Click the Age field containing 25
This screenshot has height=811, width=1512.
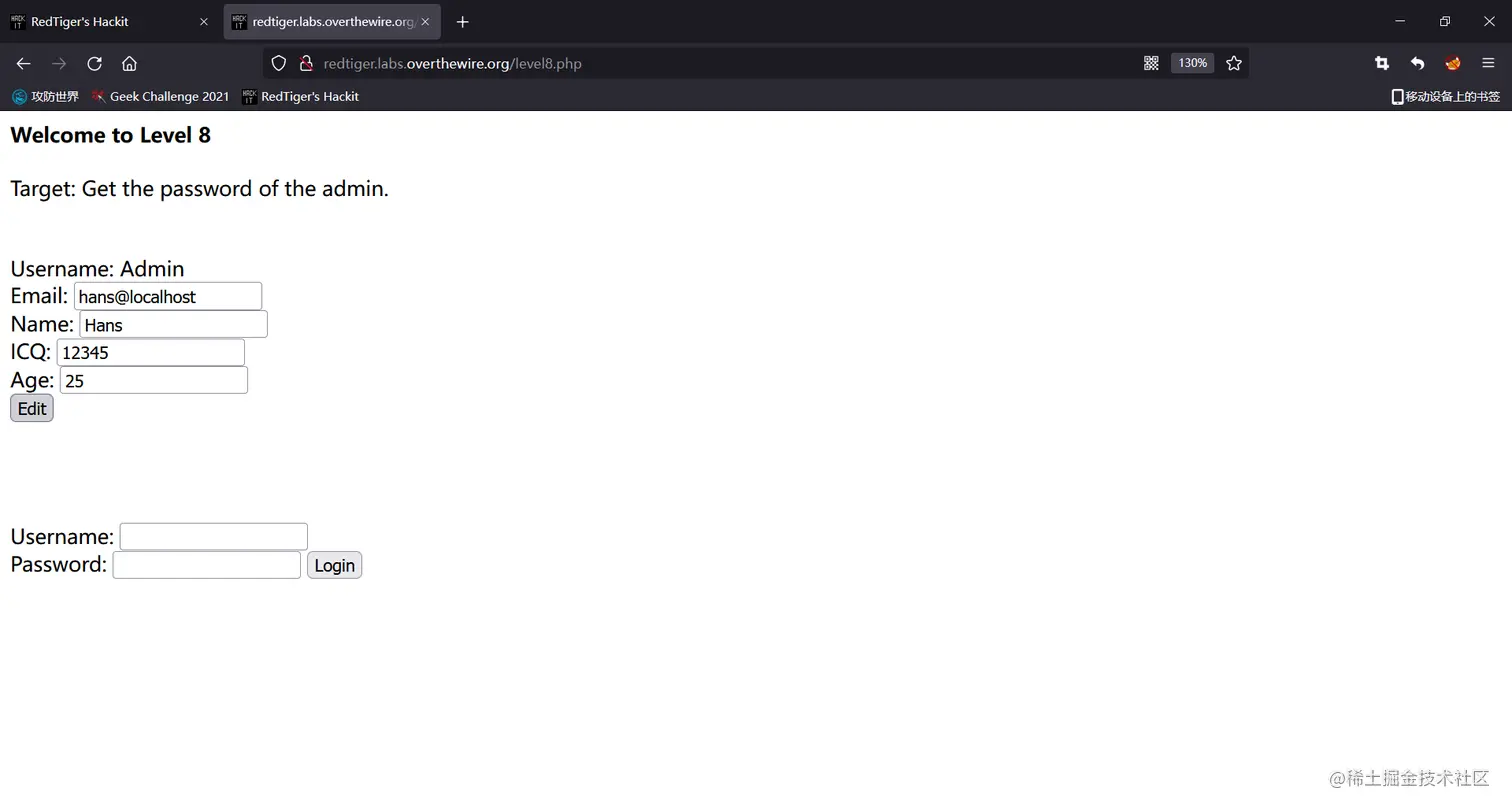coord(154,380)
